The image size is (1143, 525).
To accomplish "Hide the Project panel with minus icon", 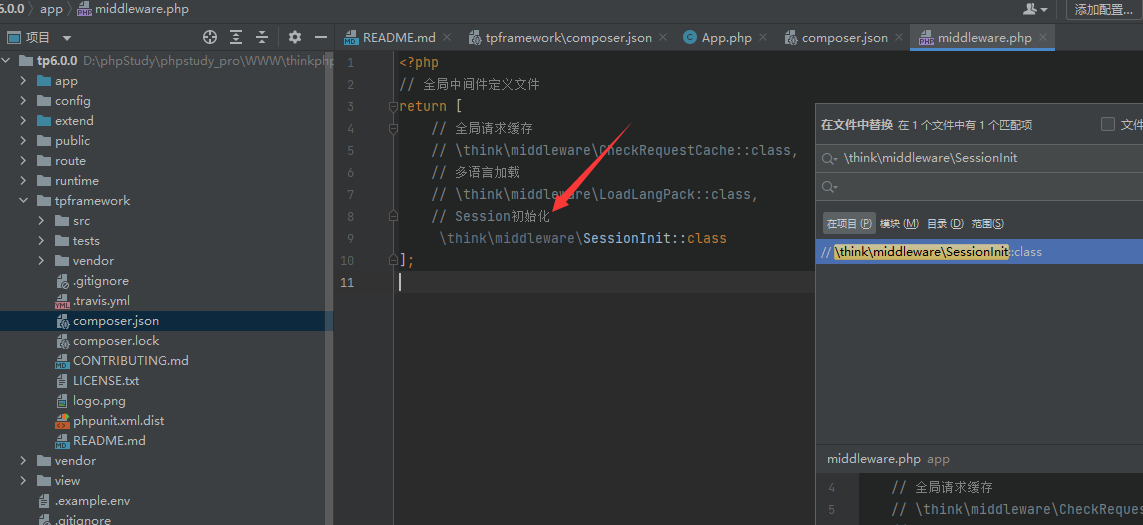I will 321,37.
